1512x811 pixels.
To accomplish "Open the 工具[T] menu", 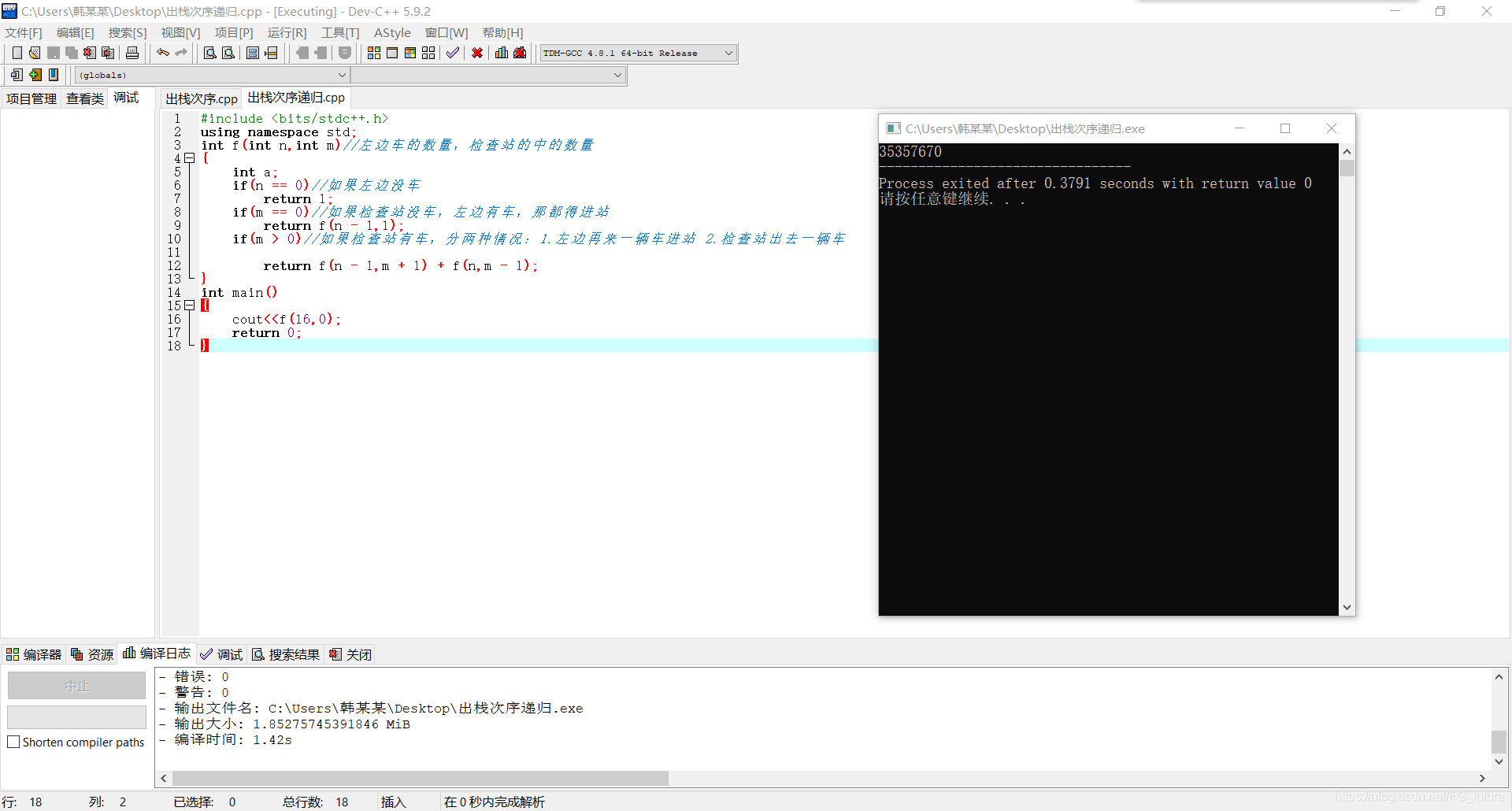I will (x=340, y=32).
